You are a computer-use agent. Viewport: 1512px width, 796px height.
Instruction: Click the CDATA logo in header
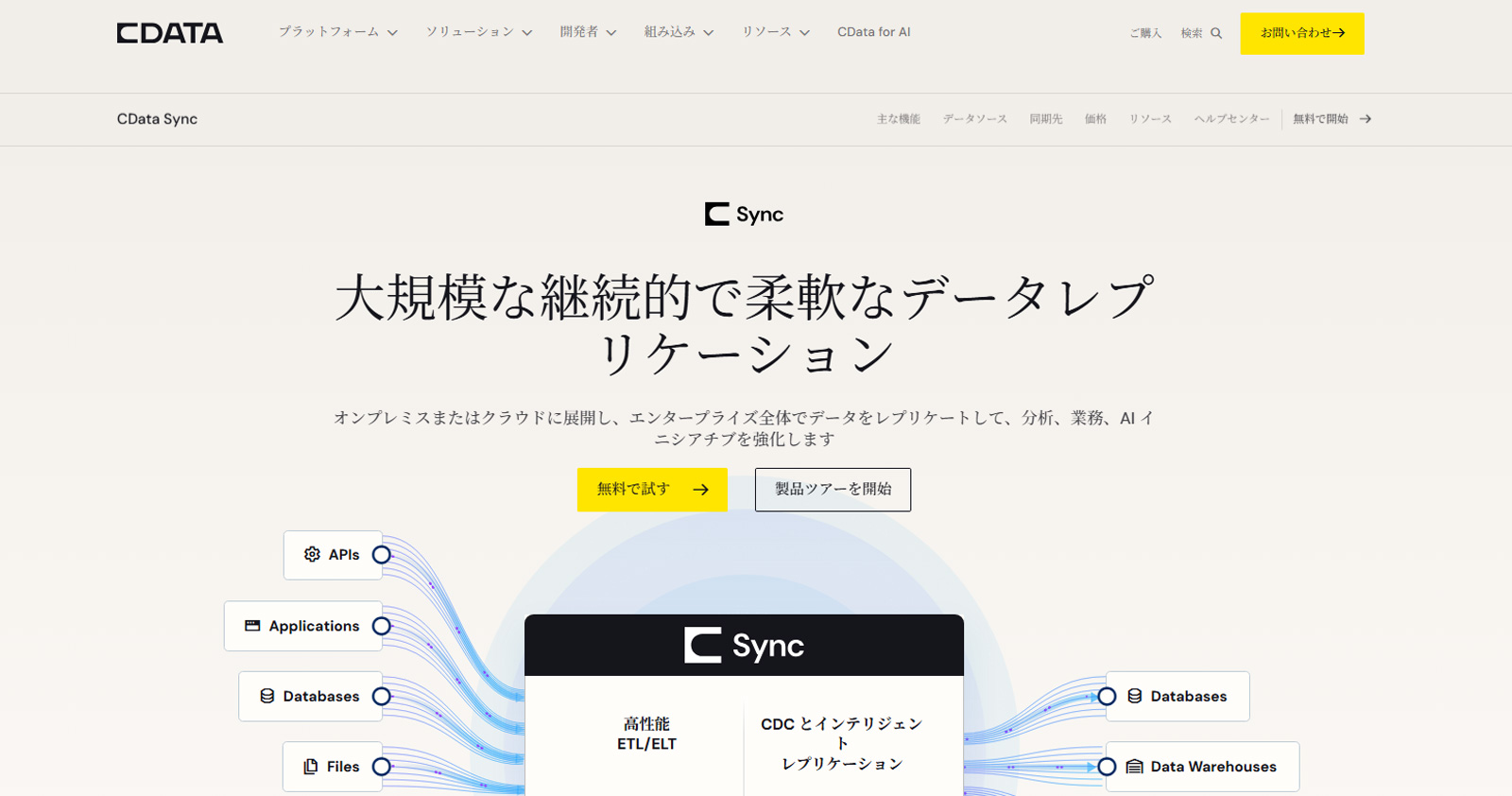coord(170,33)
